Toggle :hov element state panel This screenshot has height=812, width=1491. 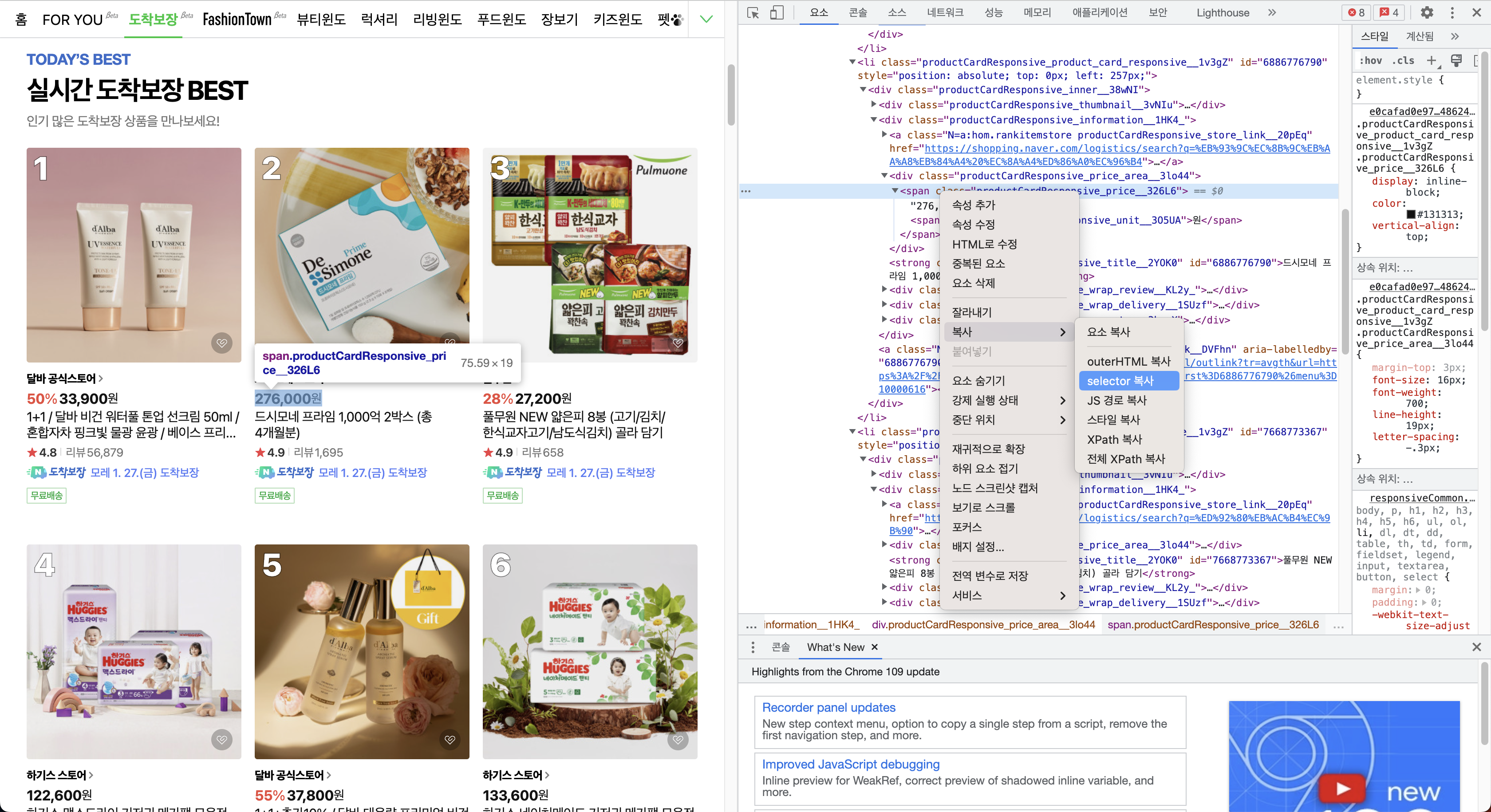[1370, 60]
